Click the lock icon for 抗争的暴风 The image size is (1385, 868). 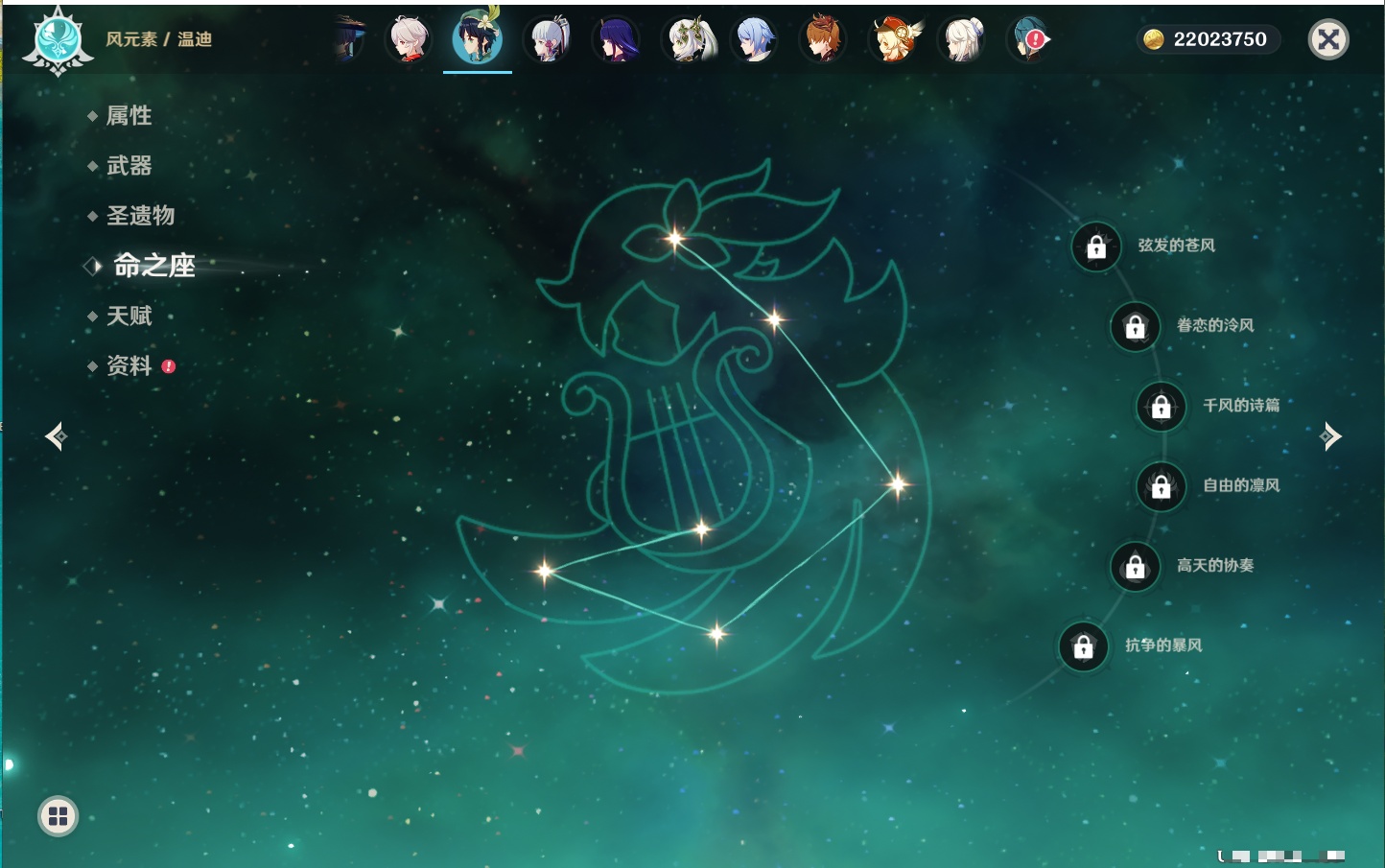[x=1083, y=646]
